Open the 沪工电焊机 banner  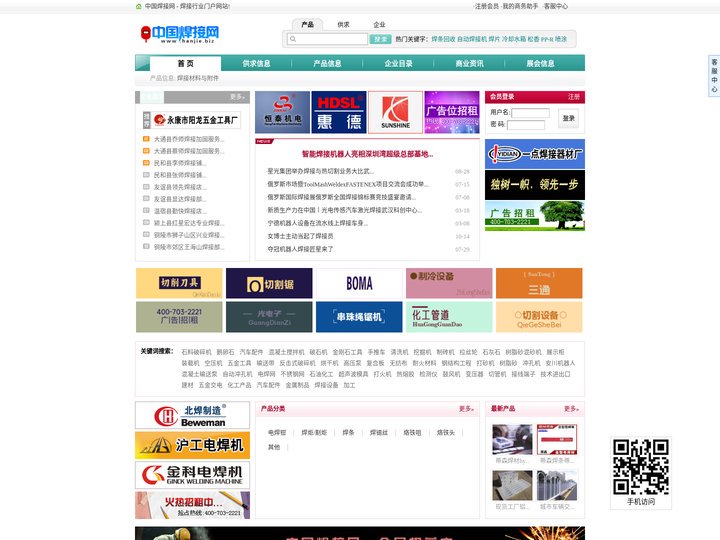[192, 445]
